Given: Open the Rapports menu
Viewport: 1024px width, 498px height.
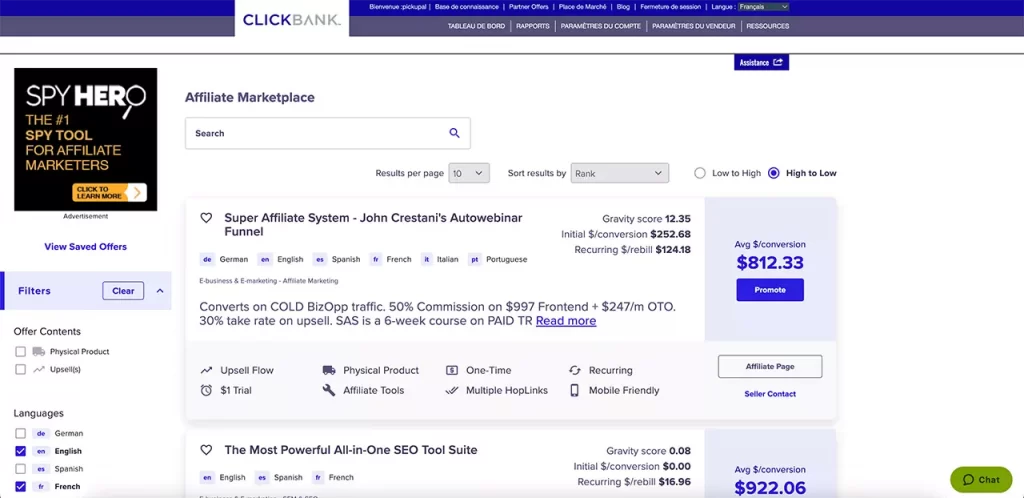Looking at the screenshot, I should pyautogui.click(x=533, y=26).
